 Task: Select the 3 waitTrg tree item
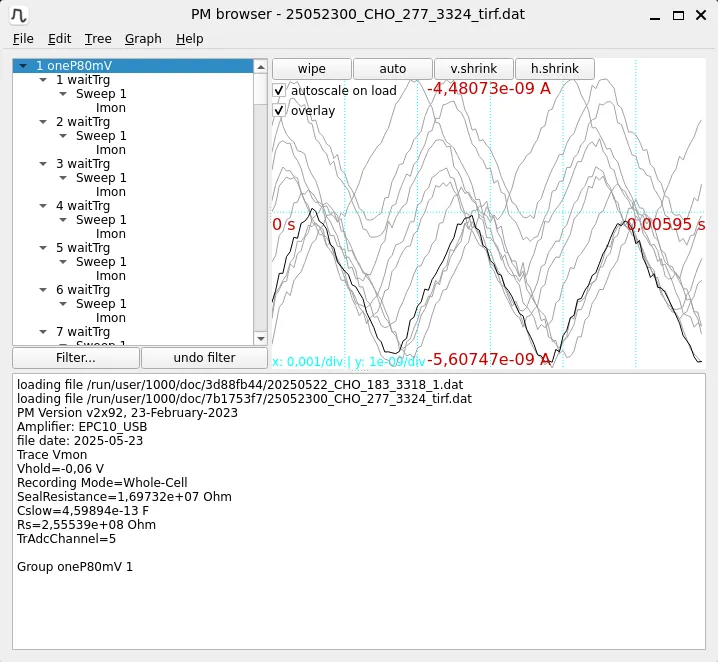click(x=83, y=164)
